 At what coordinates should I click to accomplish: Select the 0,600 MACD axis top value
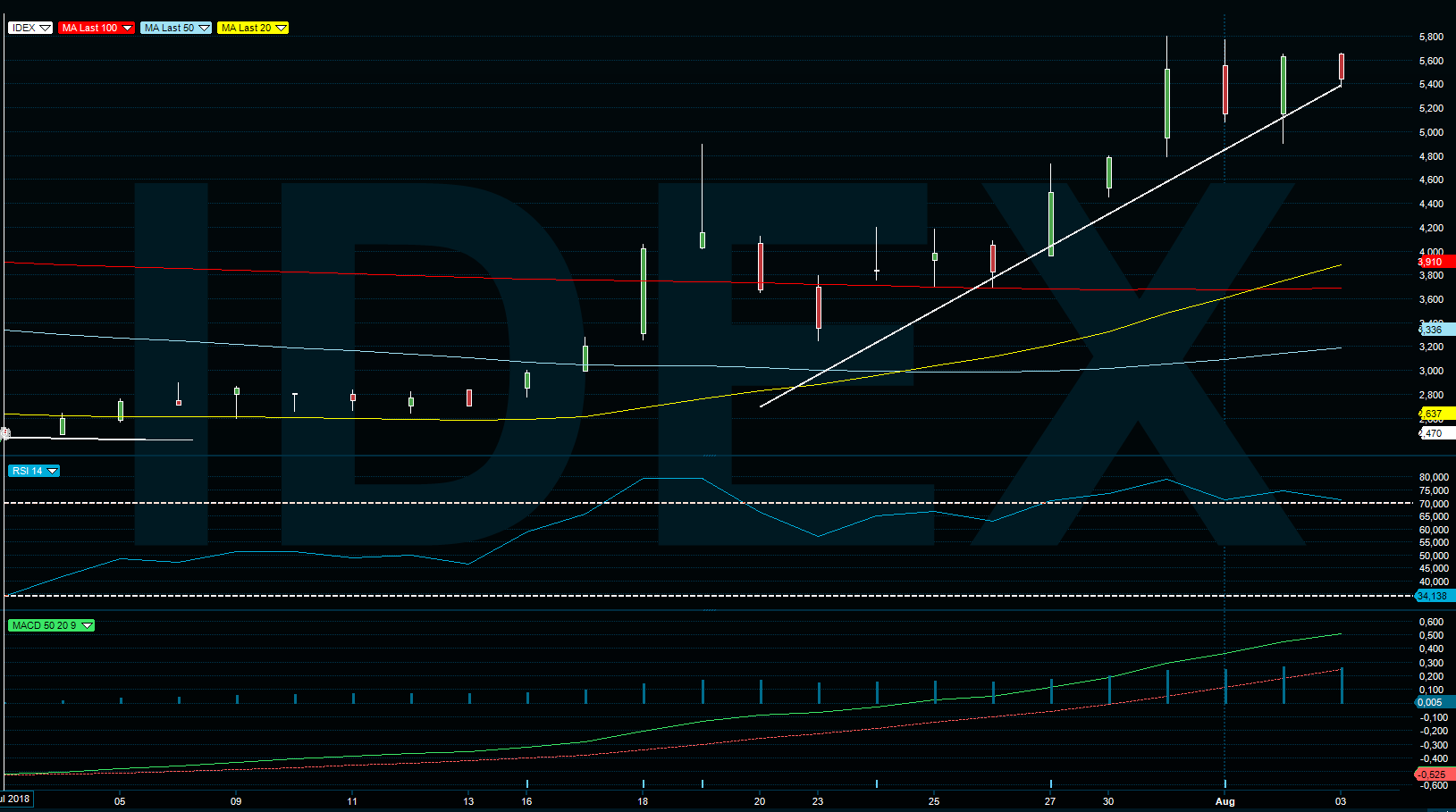1431,622
